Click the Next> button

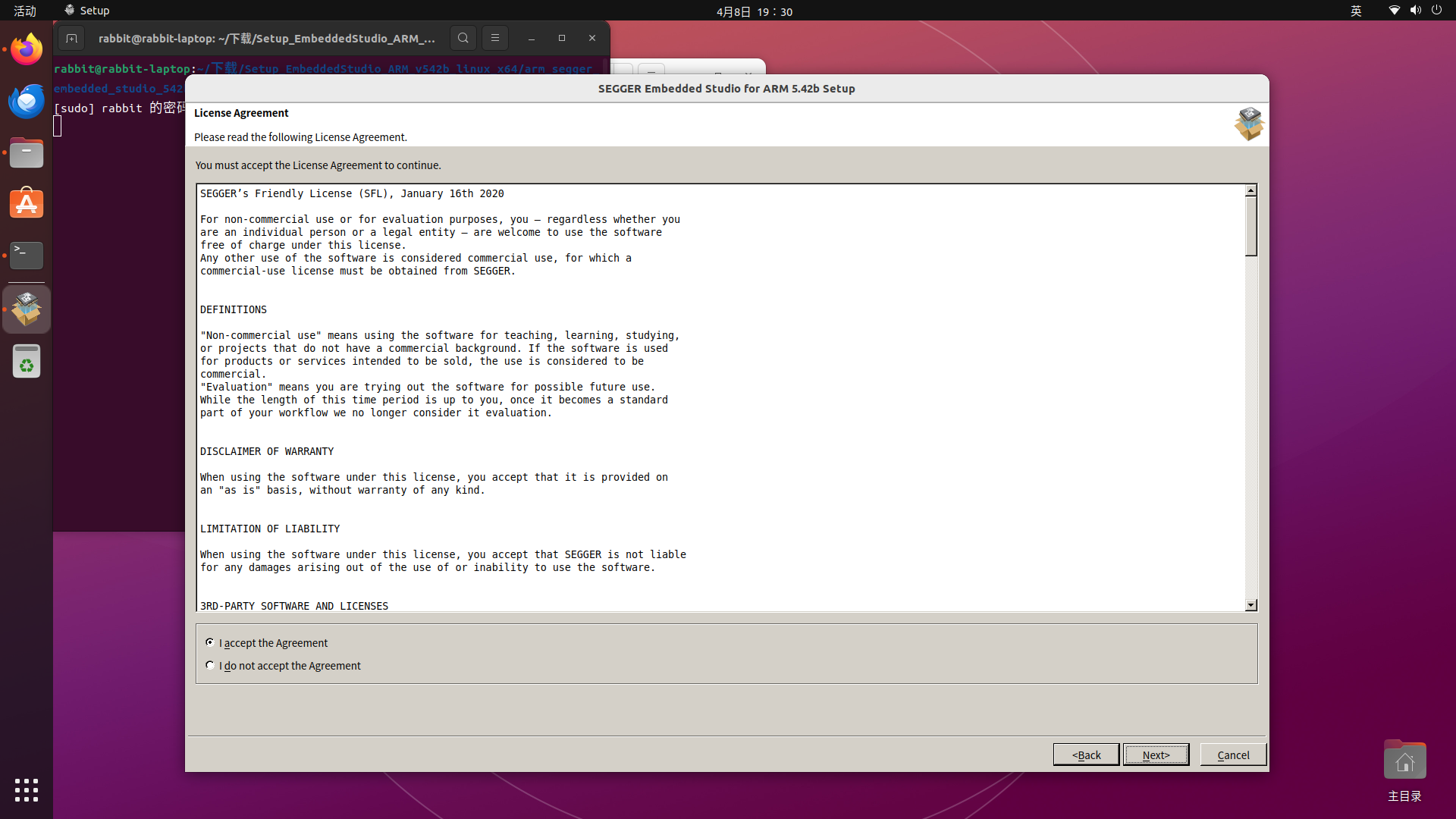[x=1156, y=755]
